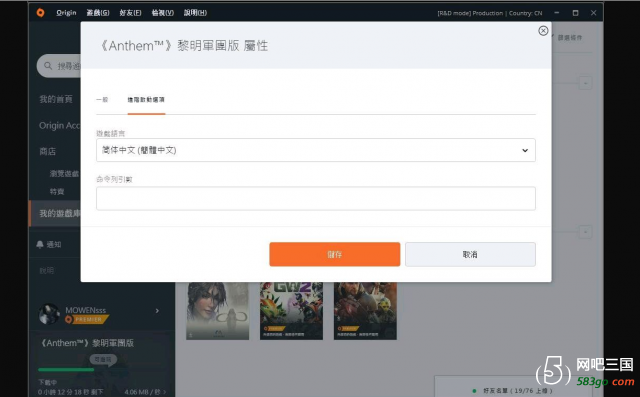Click the 取消 cancel button
The height and width of the screenshot is (397, 640).
[470, 254]
